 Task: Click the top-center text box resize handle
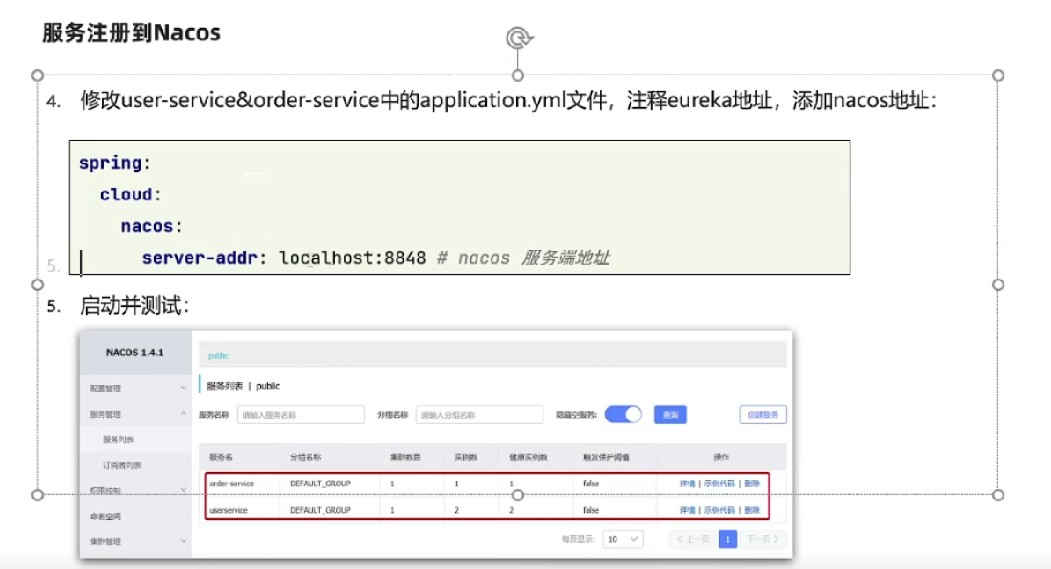click(517, 76)
